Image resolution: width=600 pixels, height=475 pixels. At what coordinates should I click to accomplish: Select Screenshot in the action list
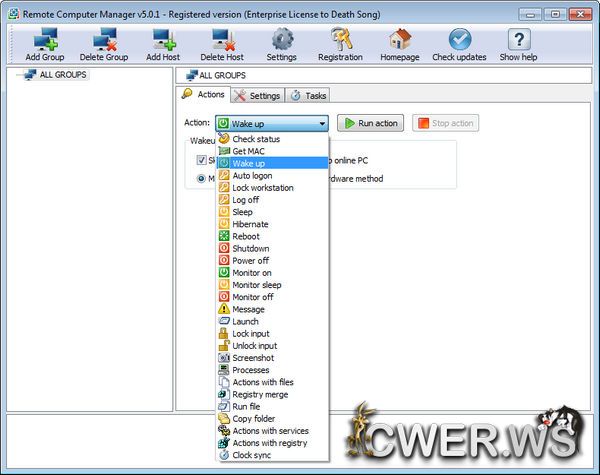click(x=252, y=358)
